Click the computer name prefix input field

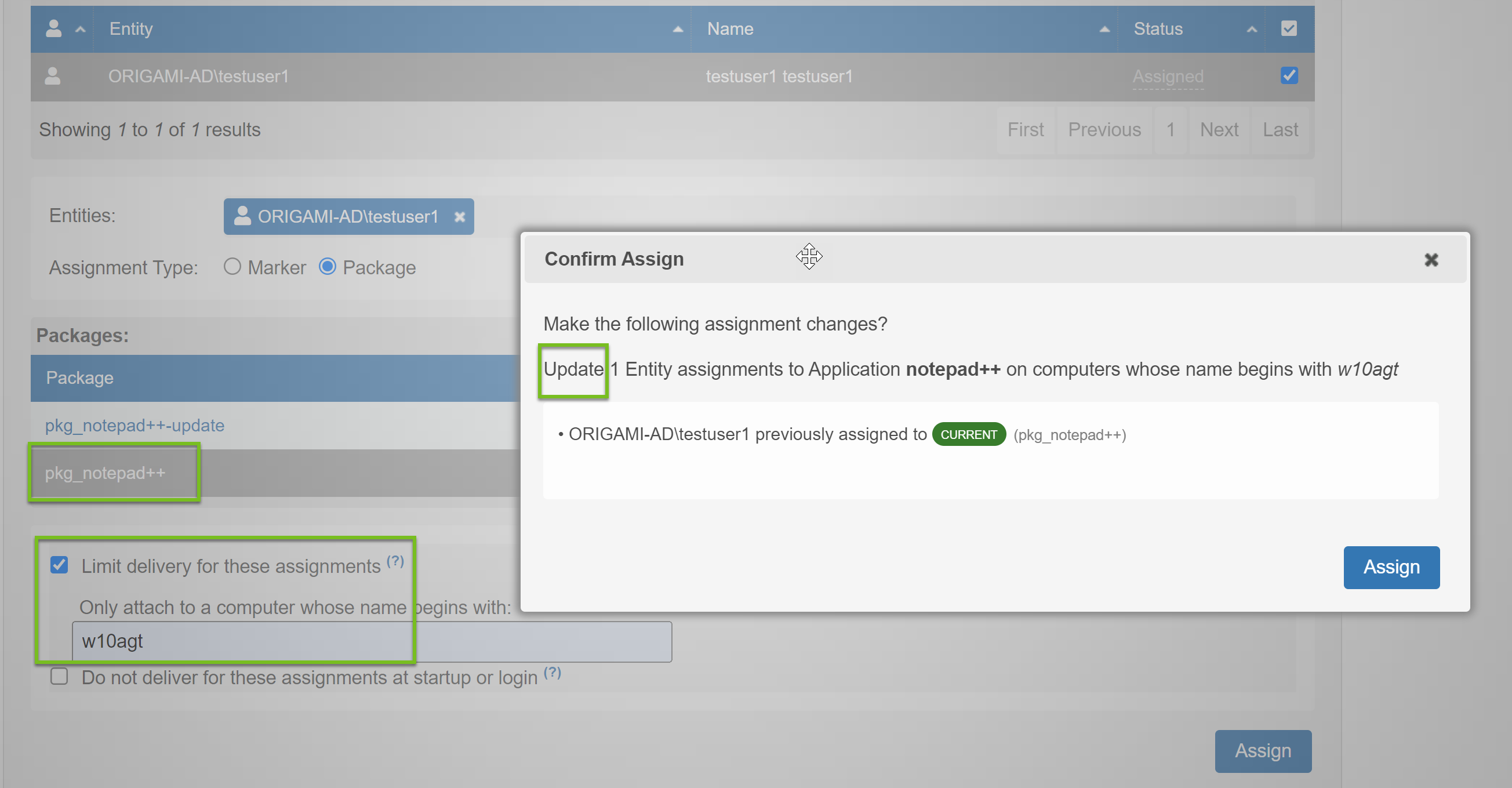pos(372,641)
